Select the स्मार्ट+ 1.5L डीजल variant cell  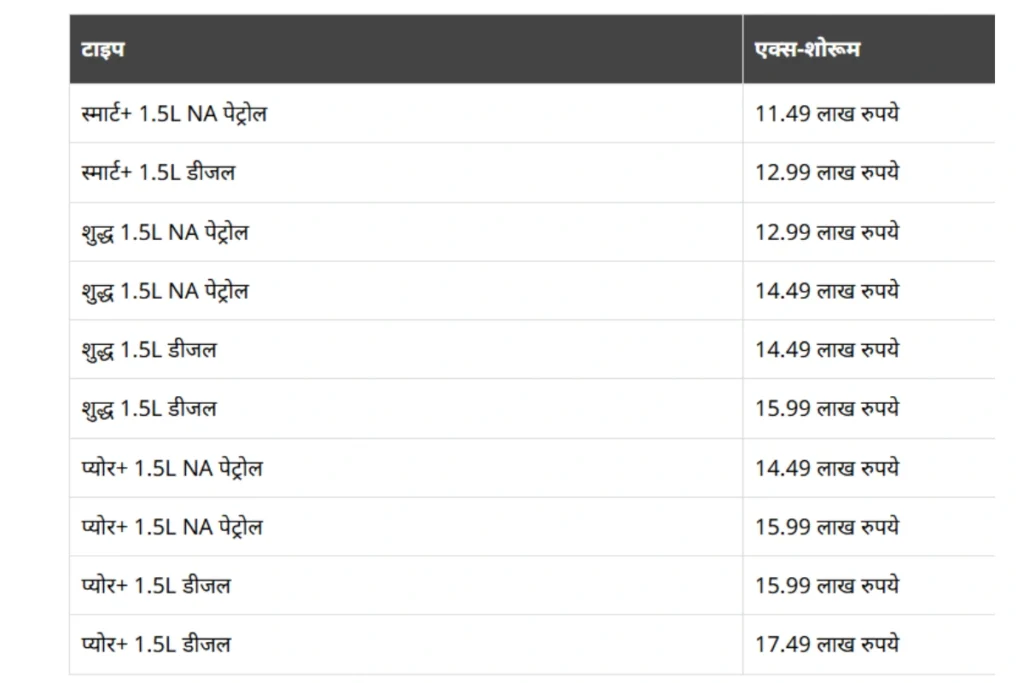pyautogui.click(x=158, y=173)
